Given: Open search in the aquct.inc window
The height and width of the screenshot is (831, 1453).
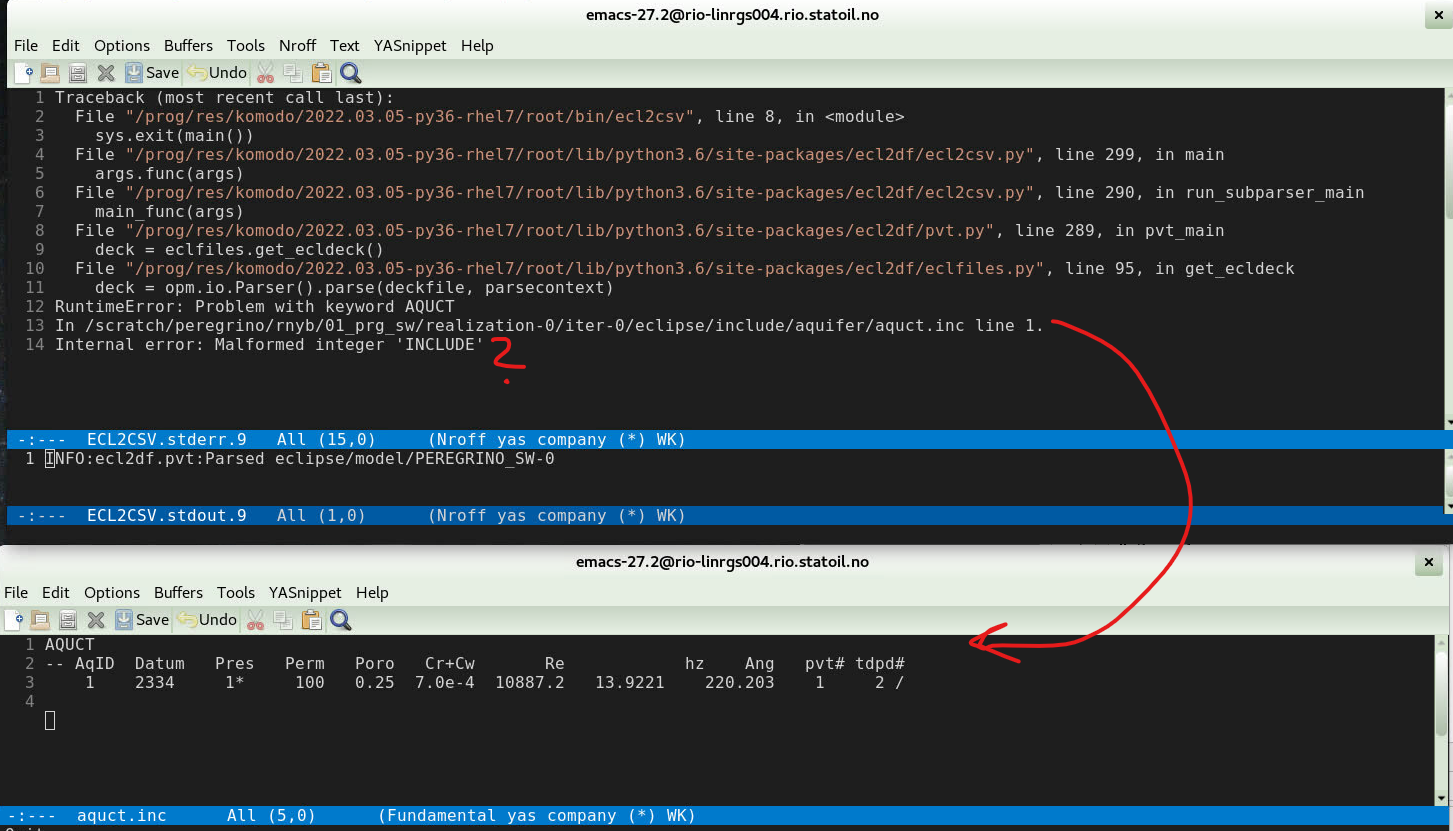Looking at the screenshot, I should pos(339,619).
